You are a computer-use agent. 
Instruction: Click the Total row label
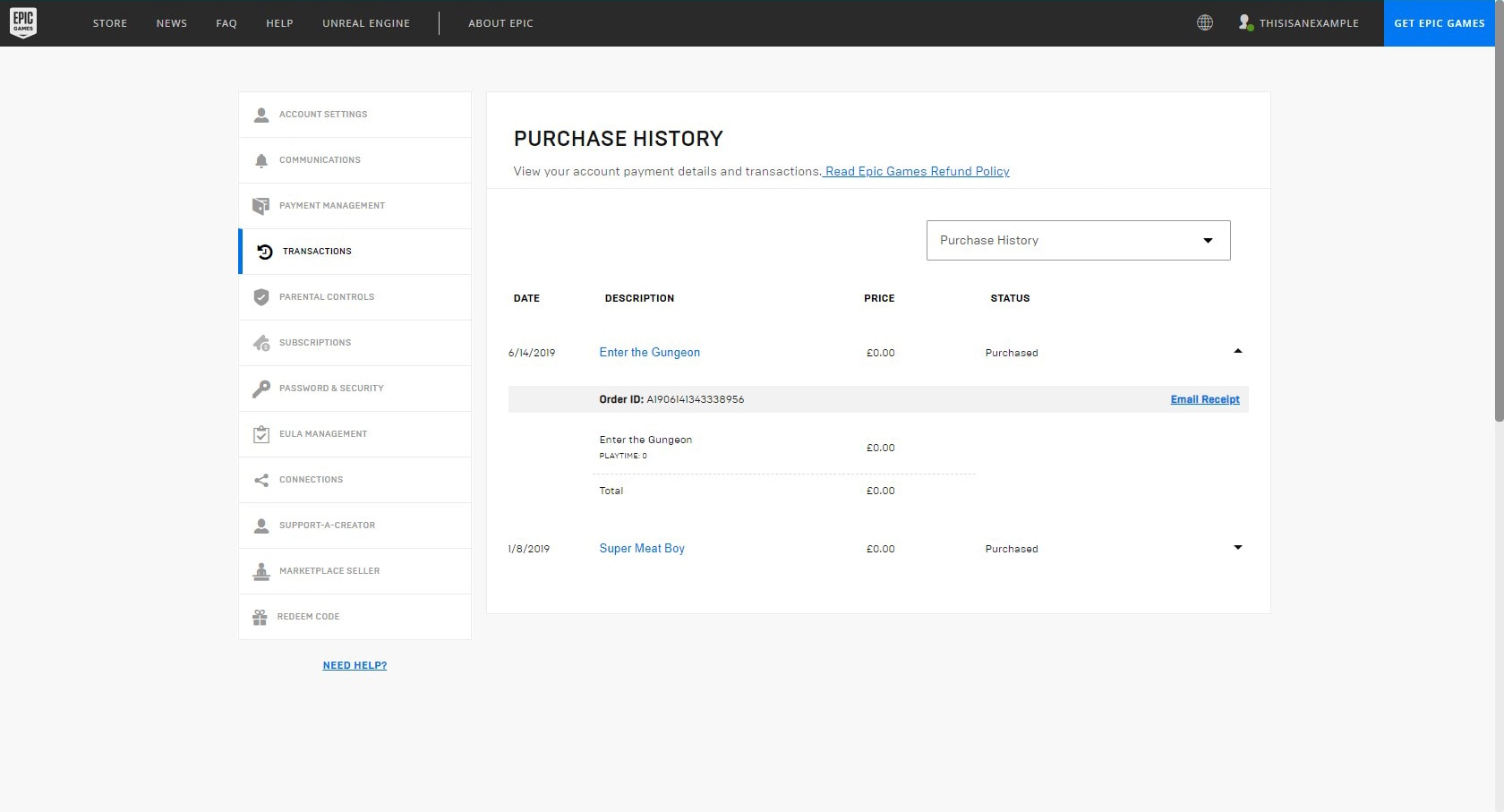(611, 491)
